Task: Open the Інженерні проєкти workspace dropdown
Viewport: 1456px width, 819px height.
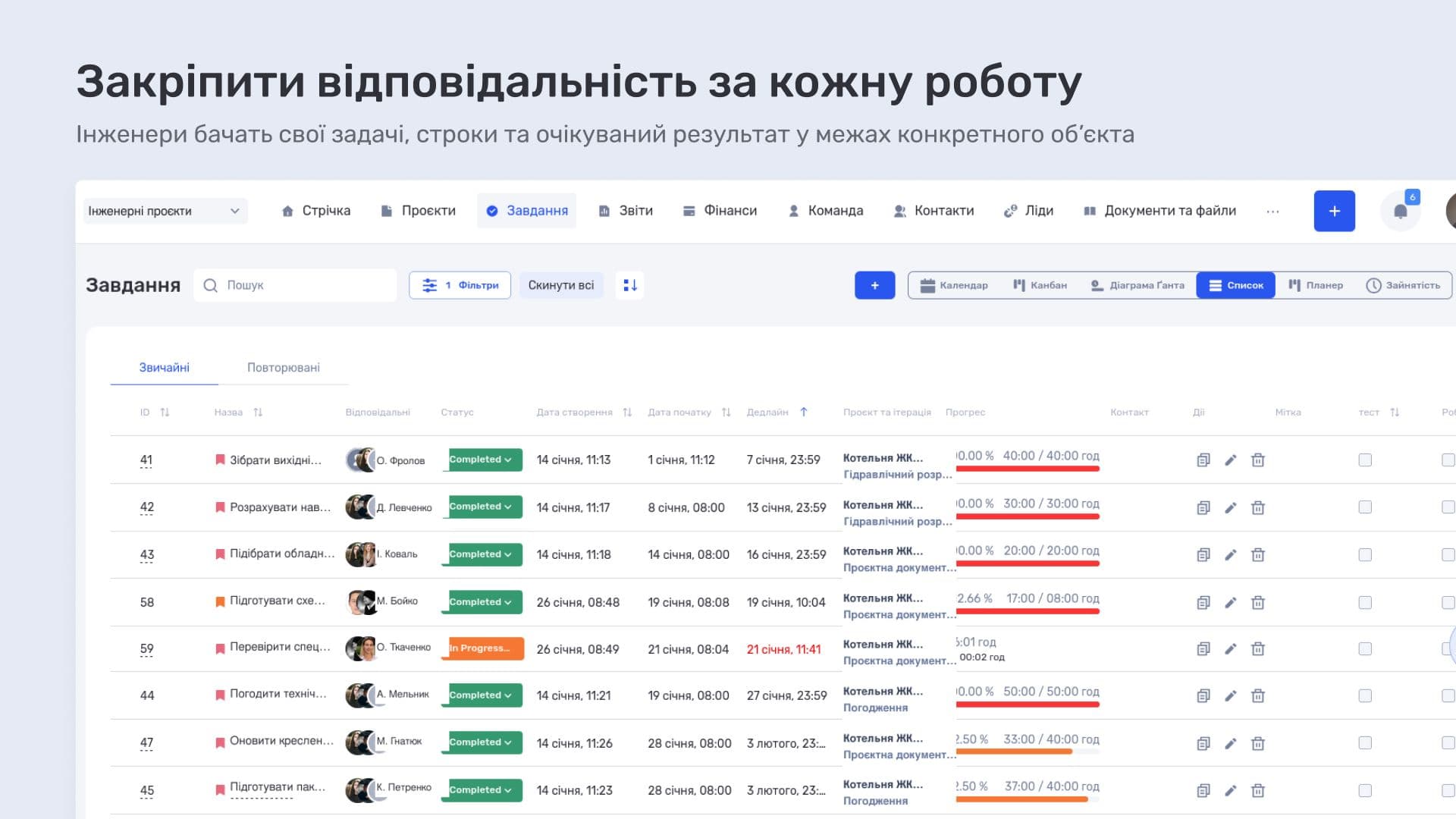Action: point(165,211)
